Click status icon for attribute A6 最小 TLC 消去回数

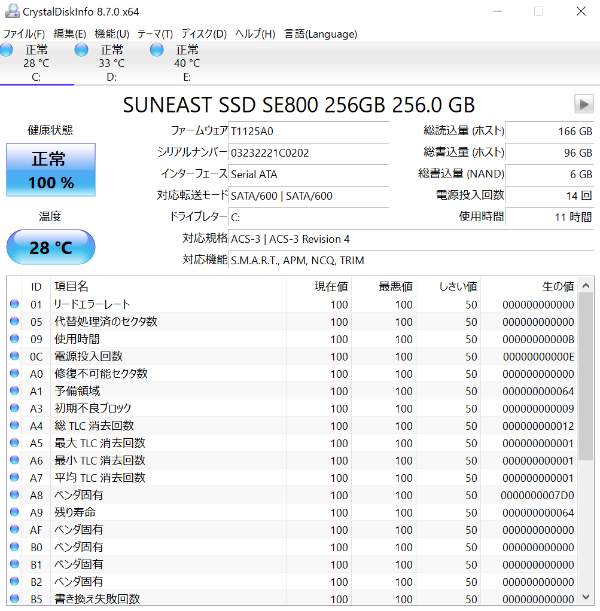[x=14, y=459]
